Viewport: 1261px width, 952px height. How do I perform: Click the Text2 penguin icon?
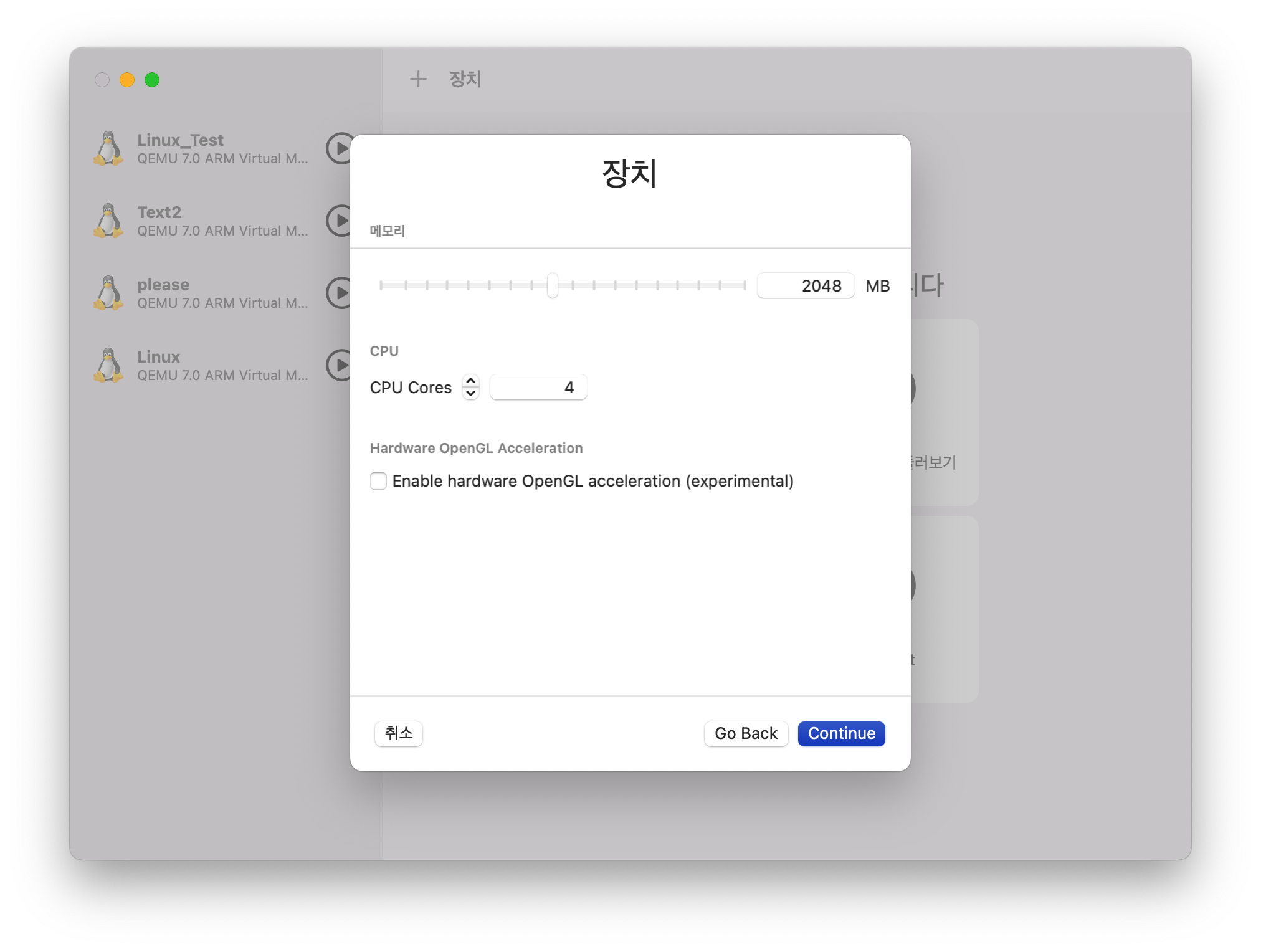pyautogui.click(x=108, y=221)
